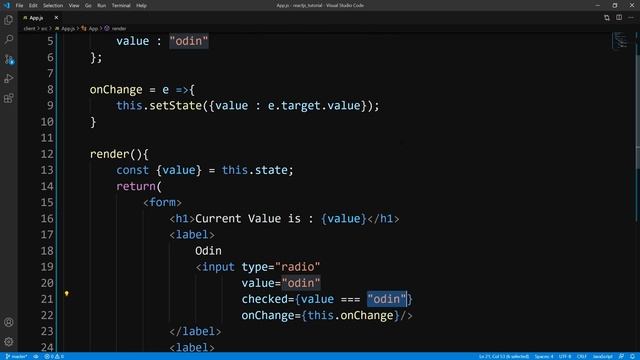Click the lightbulb quick-fix icon on line 21
The width and height of the screenshot is (640, 360).
pos(67,293)
